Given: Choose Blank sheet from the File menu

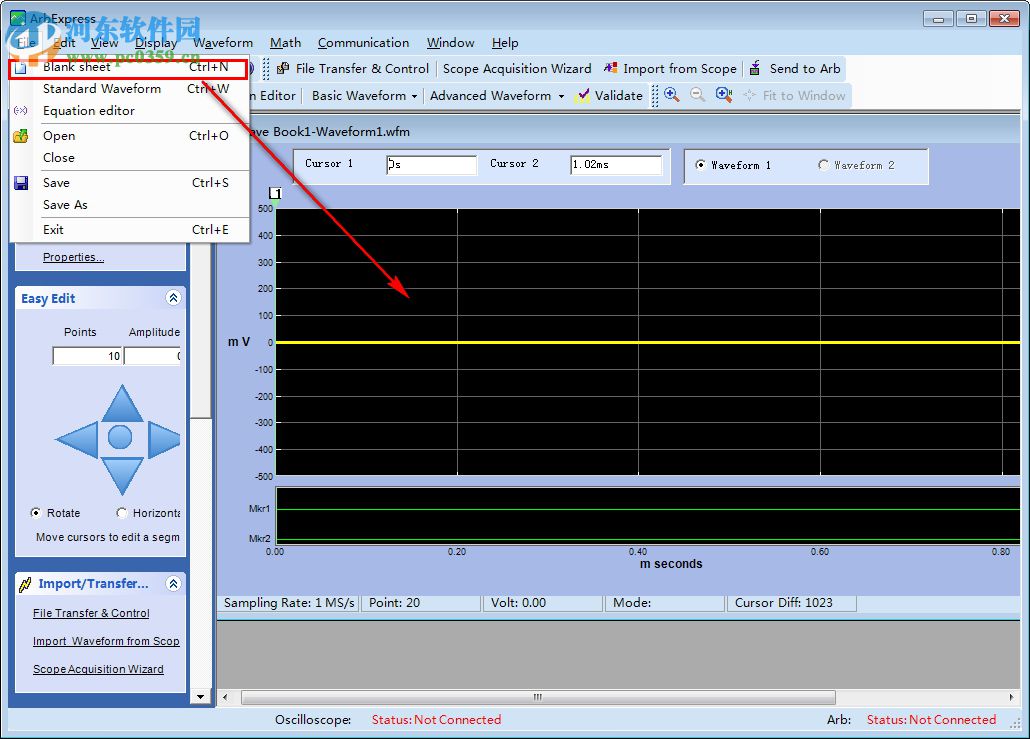Looking at the screenshot, I should [77, 67].
